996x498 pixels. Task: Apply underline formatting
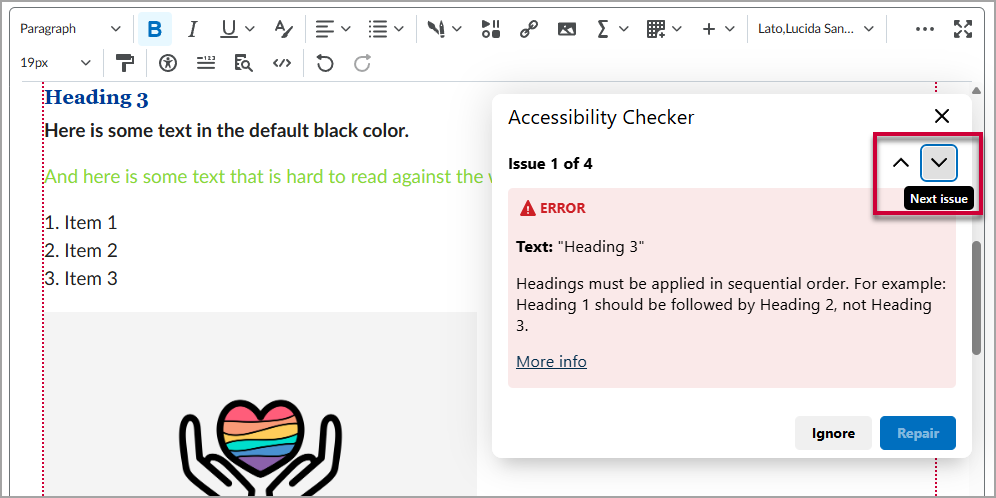(x=229, y=29)
